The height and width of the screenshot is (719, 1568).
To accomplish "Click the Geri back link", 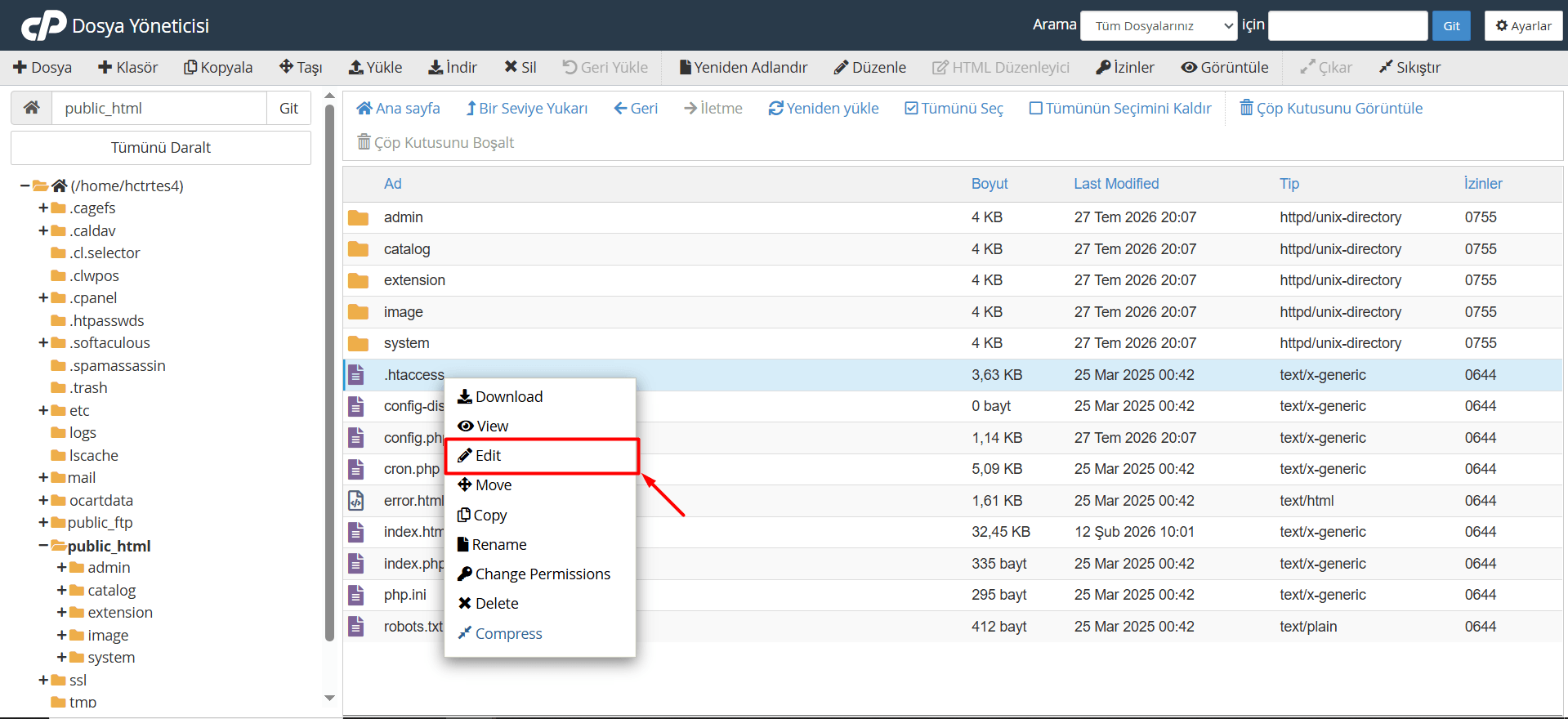I will [636, 109].
